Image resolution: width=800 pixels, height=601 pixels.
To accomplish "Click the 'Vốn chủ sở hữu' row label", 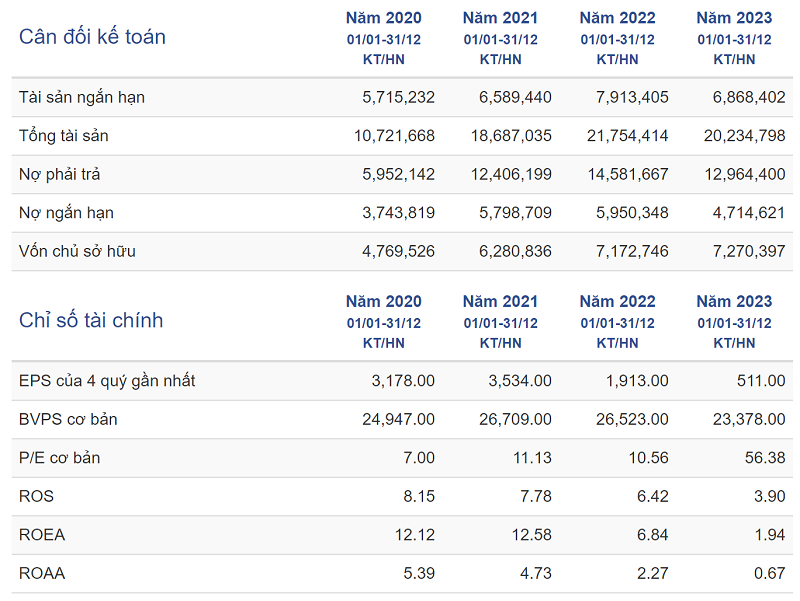I will point(77,251).
